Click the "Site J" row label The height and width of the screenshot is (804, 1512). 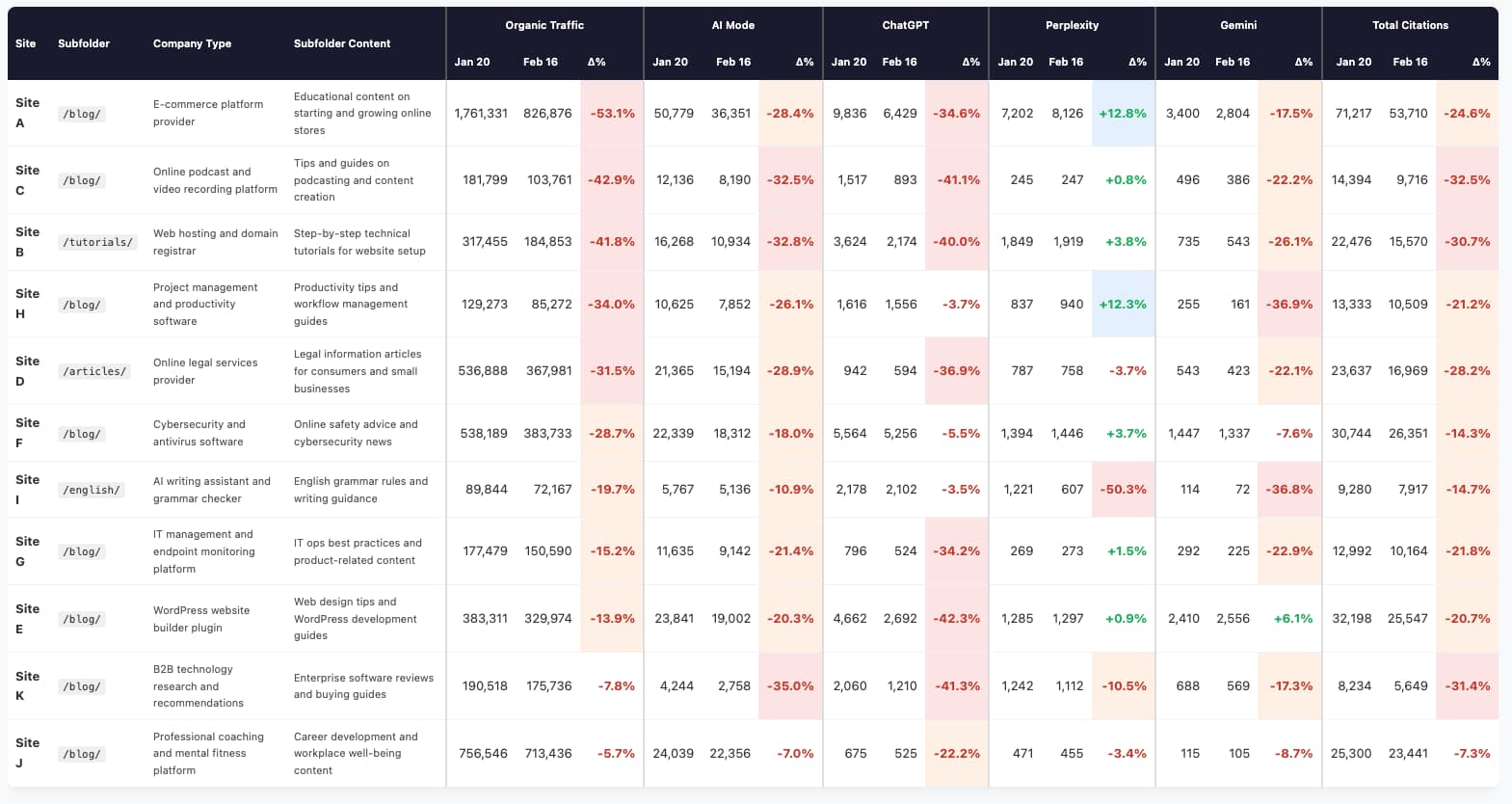pyautogui.click(x=28, y=753)
